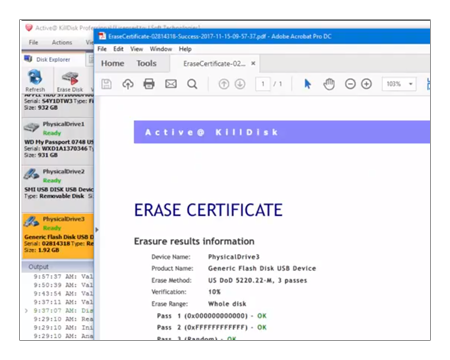Switch to Tools tab in Acrobat
Screen dimensions: 450x360
pyautogui.click(x=146, y=63)
